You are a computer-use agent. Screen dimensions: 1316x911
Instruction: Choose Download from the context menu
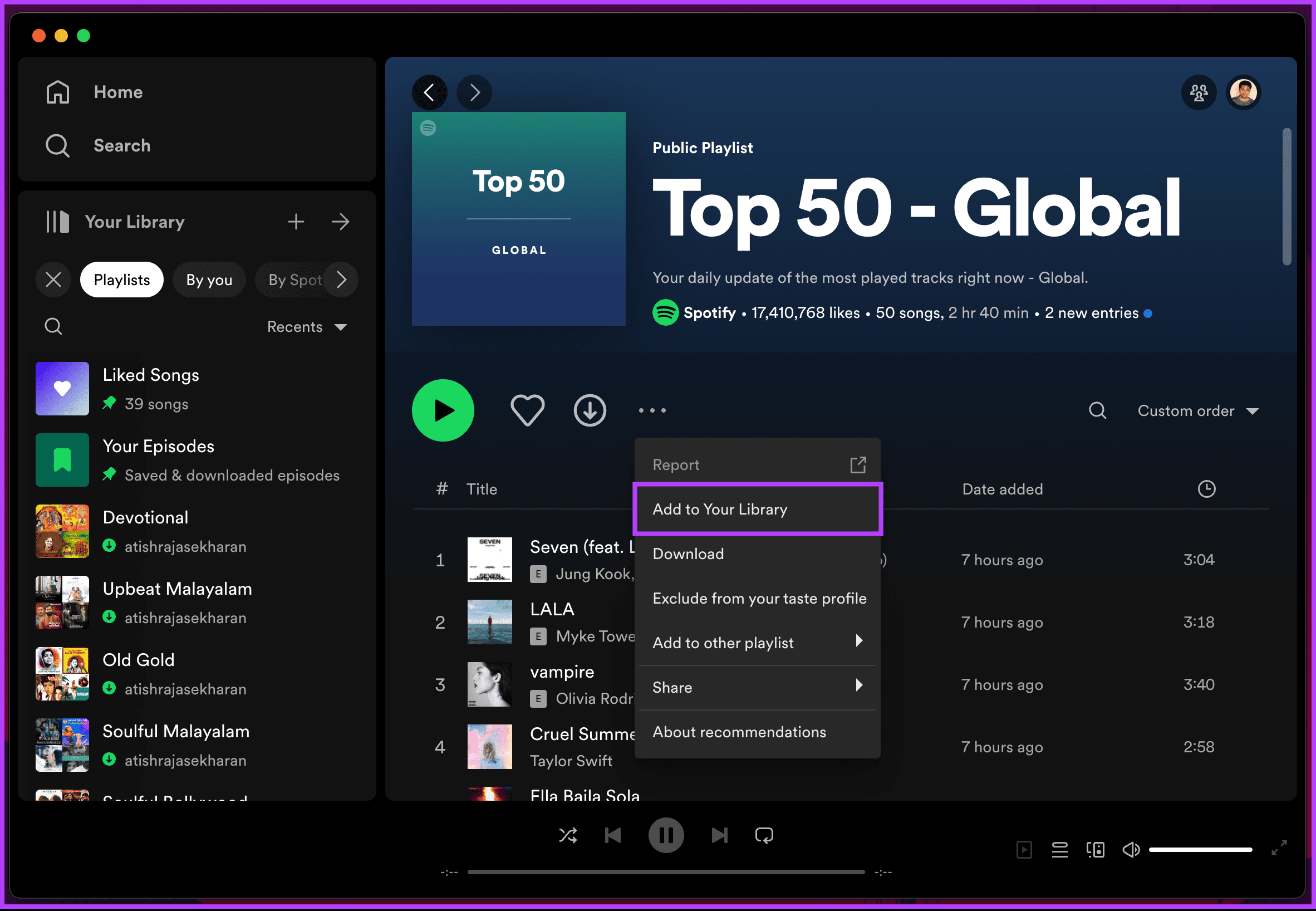coord(757,554)
